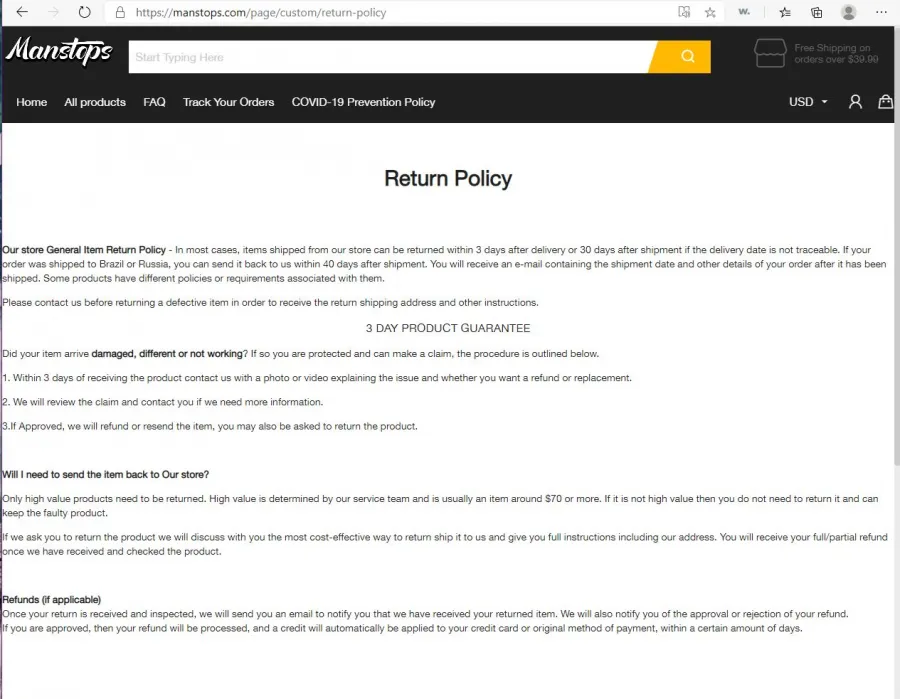Open the user account icon
The image size is (900, 699).
[855, 102]
